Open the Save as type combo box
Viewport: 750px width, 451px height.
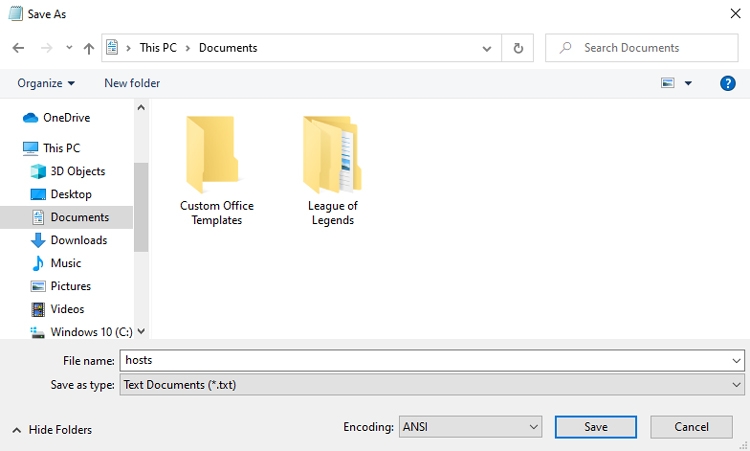point(432,385)
